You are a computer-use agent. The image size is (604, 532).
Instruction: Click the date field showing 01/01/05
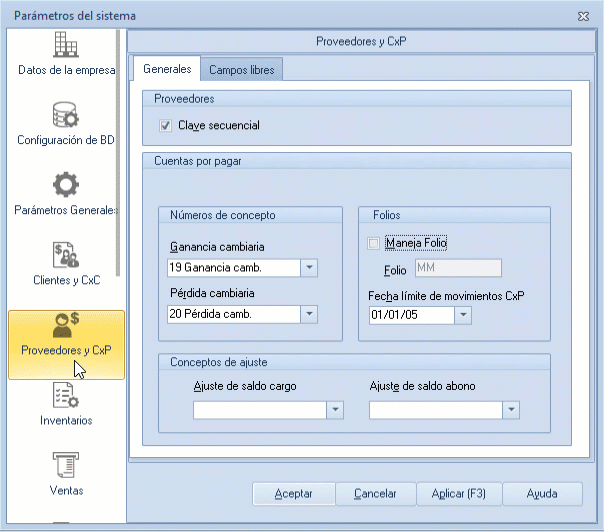point(412,315)
